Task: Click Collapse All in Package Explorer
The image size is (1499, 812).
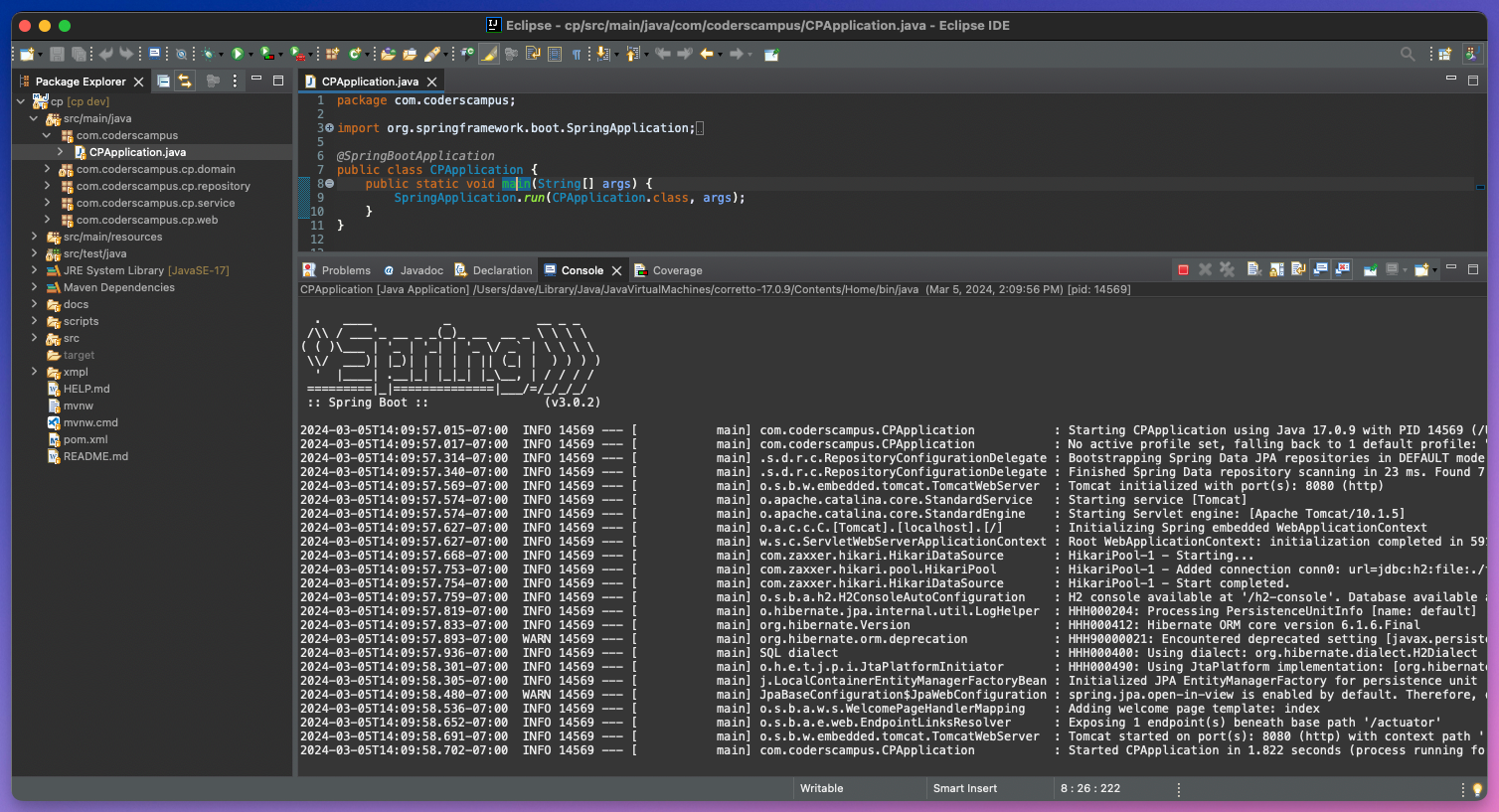Action: point(164,81)
